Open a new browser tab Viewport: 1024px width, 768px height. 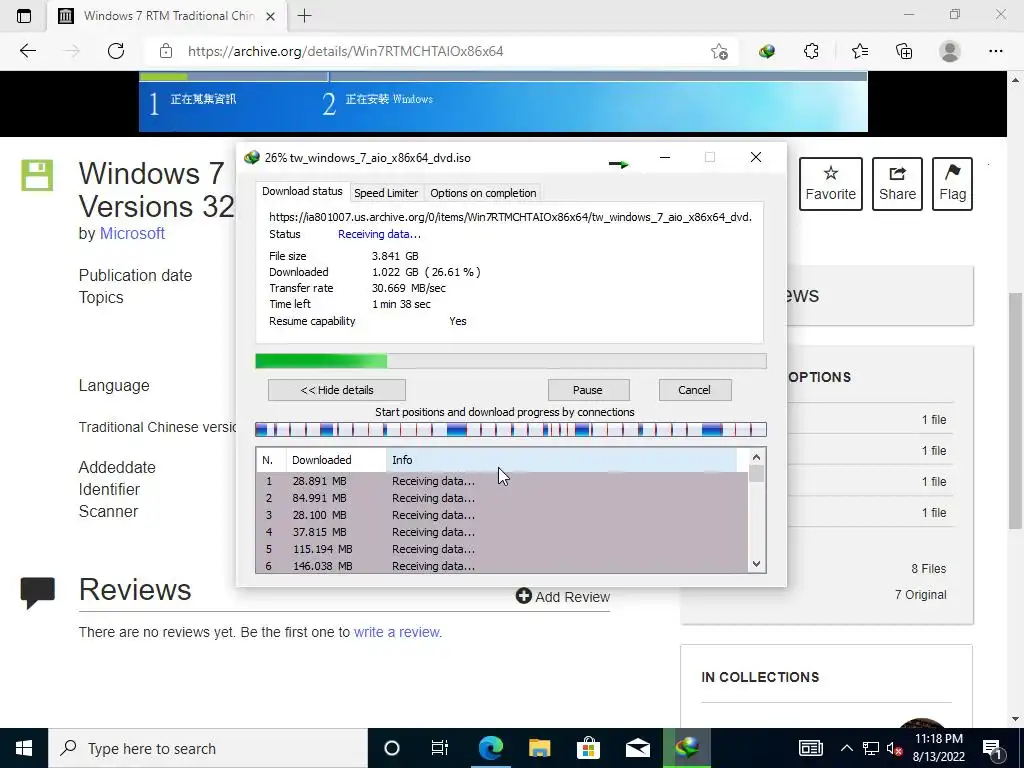[x=304, y=16]
